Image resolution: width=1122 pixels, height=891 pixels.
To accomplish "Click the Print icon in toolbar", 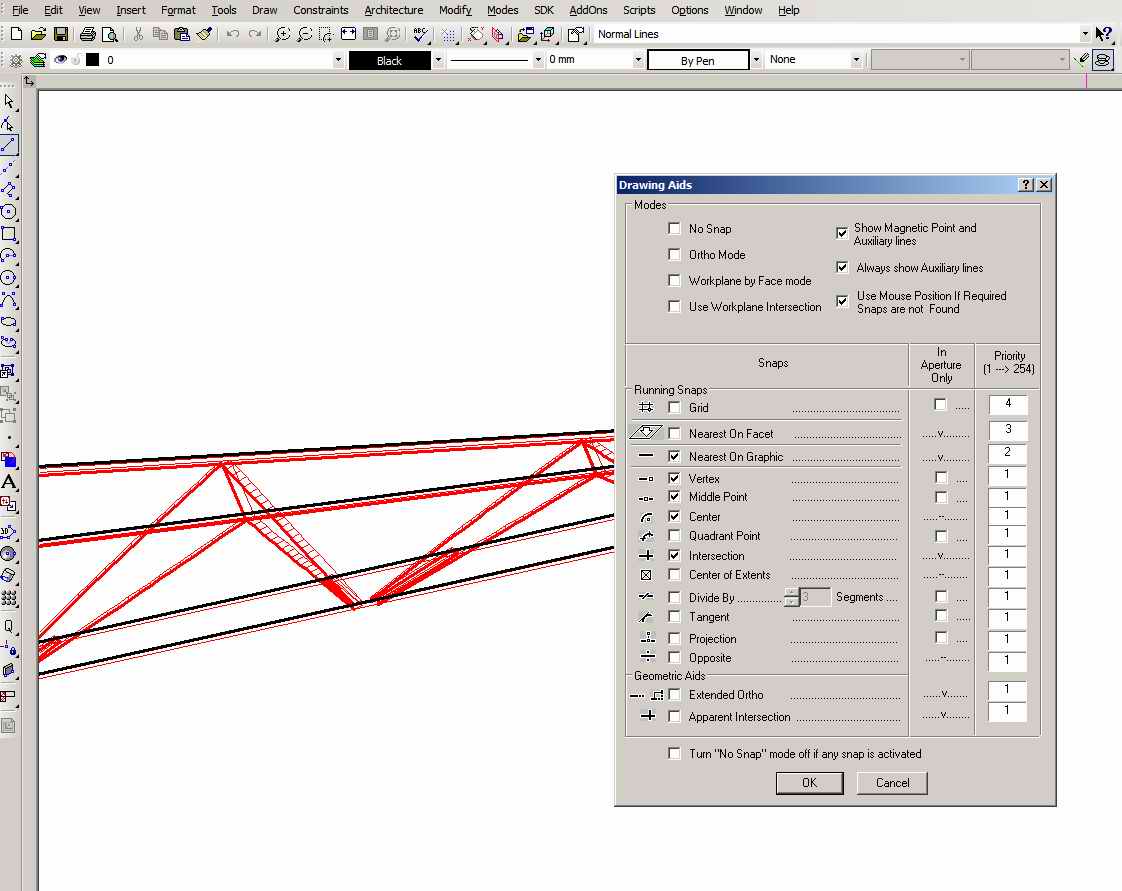I will click(x=88, y=34).
